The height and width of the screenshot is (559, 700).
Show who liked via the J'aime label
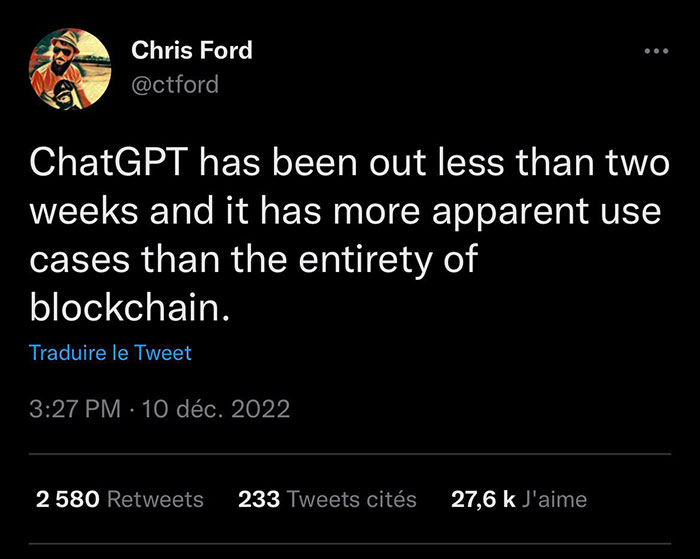tap(555, 499)
